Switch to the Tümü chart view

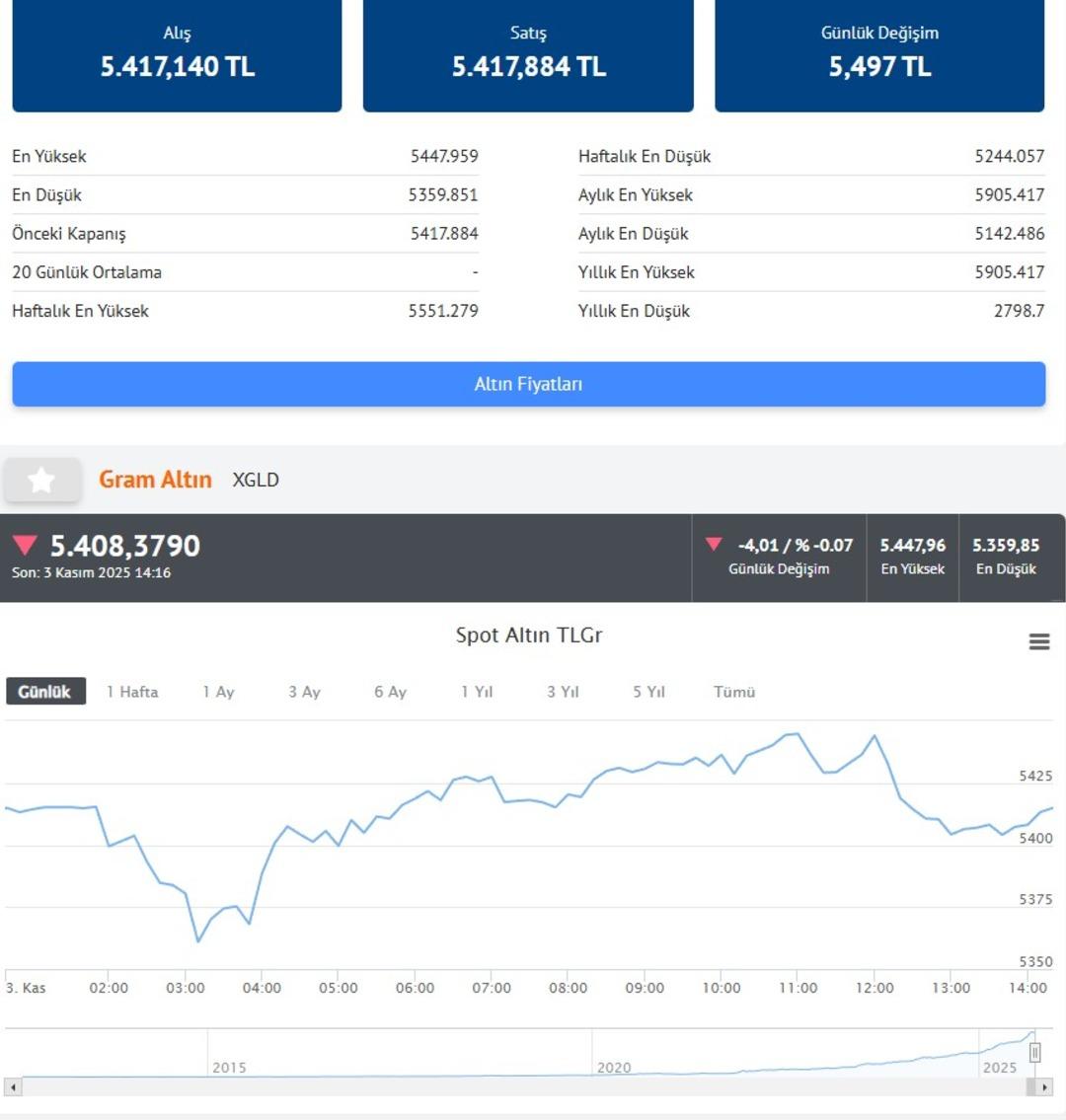point(733,692)
